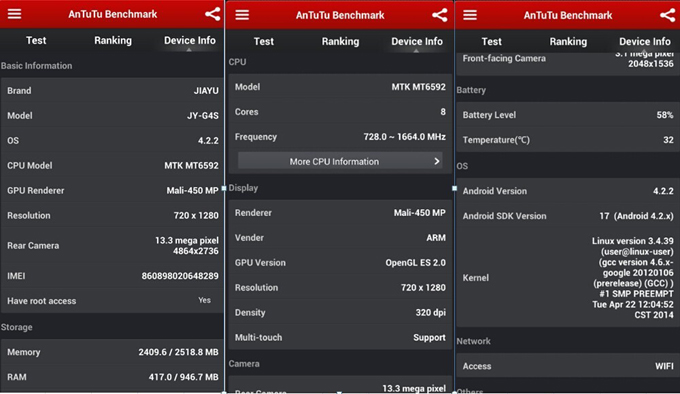Select Have root access Yes row
The height and width of the screenshot is (394, 680).
(x=112, y=300)
